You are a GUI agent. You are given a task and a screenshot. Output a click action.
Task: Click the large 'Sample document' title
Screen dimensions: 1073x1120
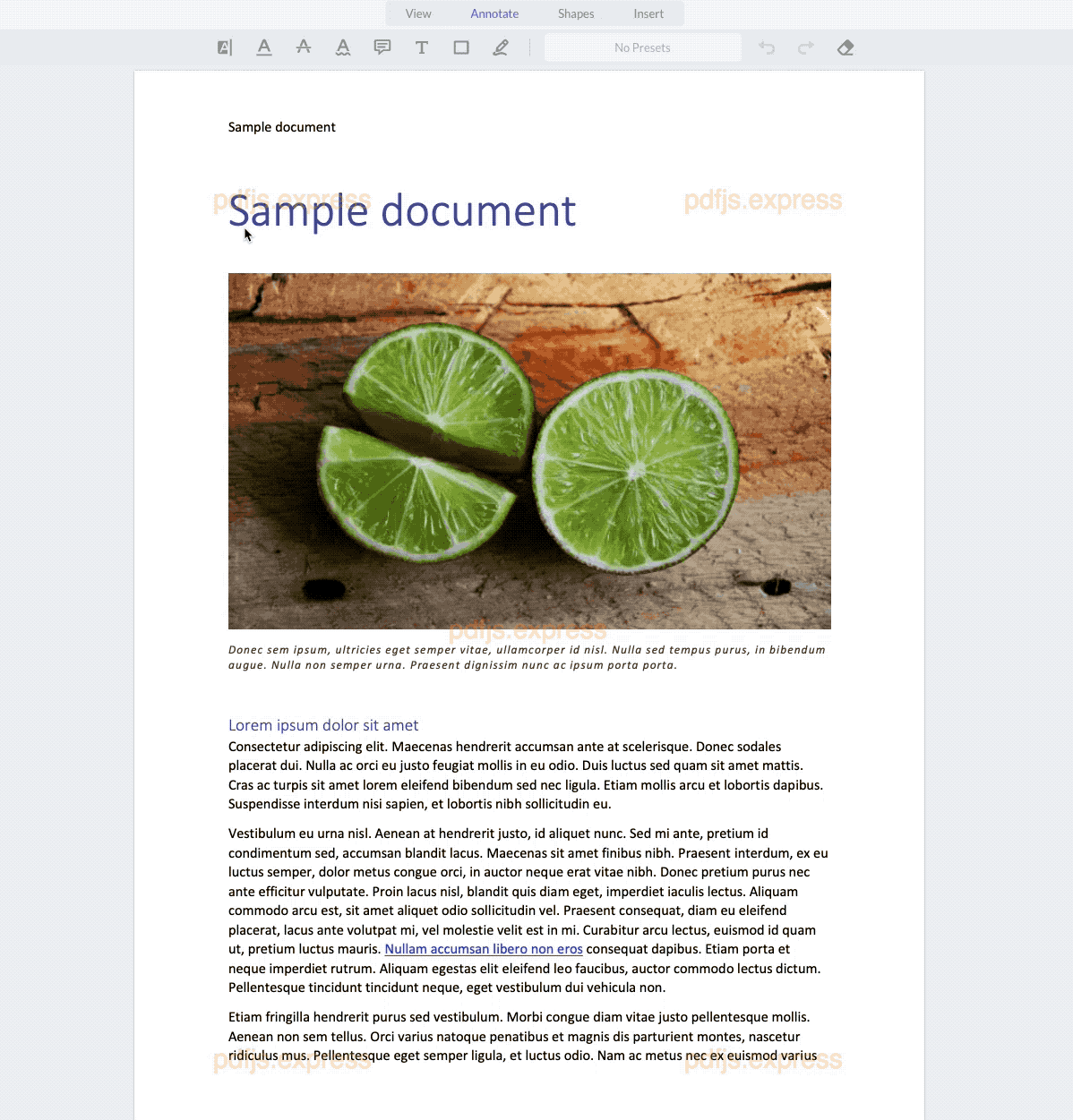point(402,211)
